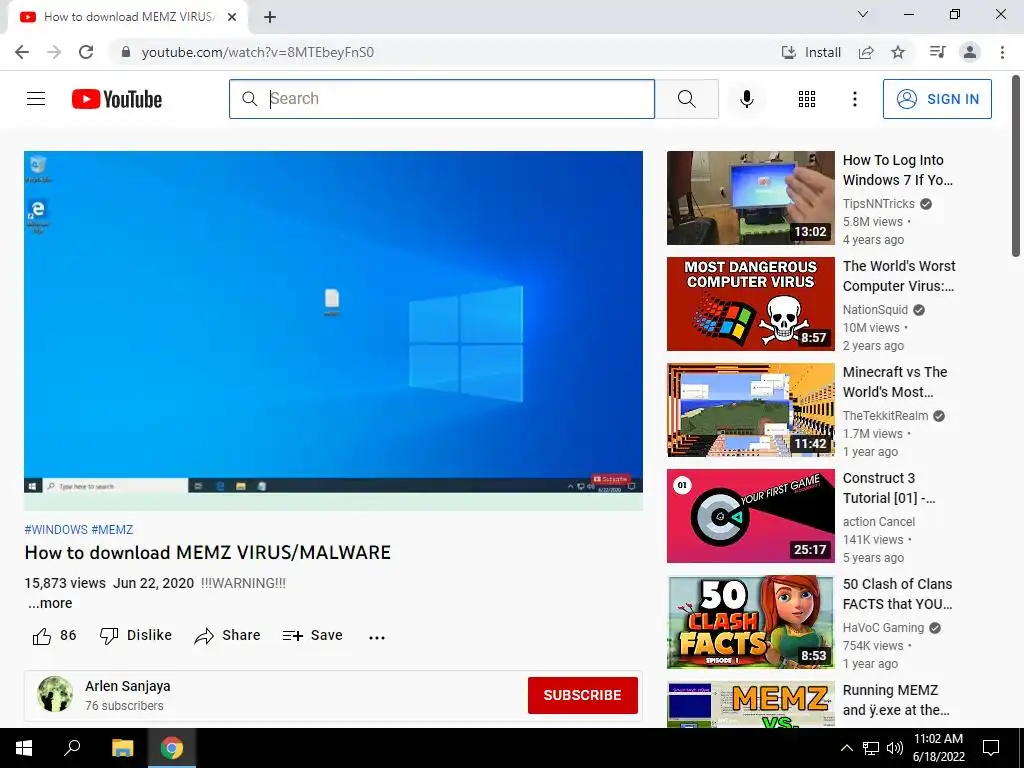
Task: Open Construct 3 Tutorial thumbnail
Action: [x=750, y=516]
